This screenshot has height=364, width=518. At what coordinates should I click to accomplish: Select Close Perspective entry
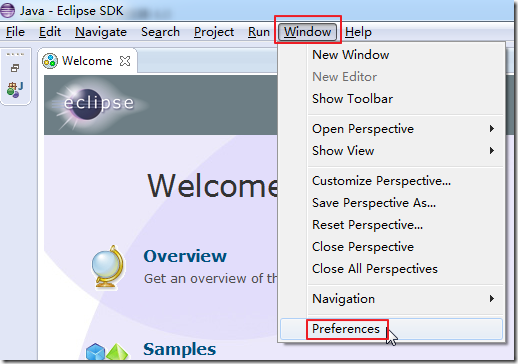[x=391, y=247]
